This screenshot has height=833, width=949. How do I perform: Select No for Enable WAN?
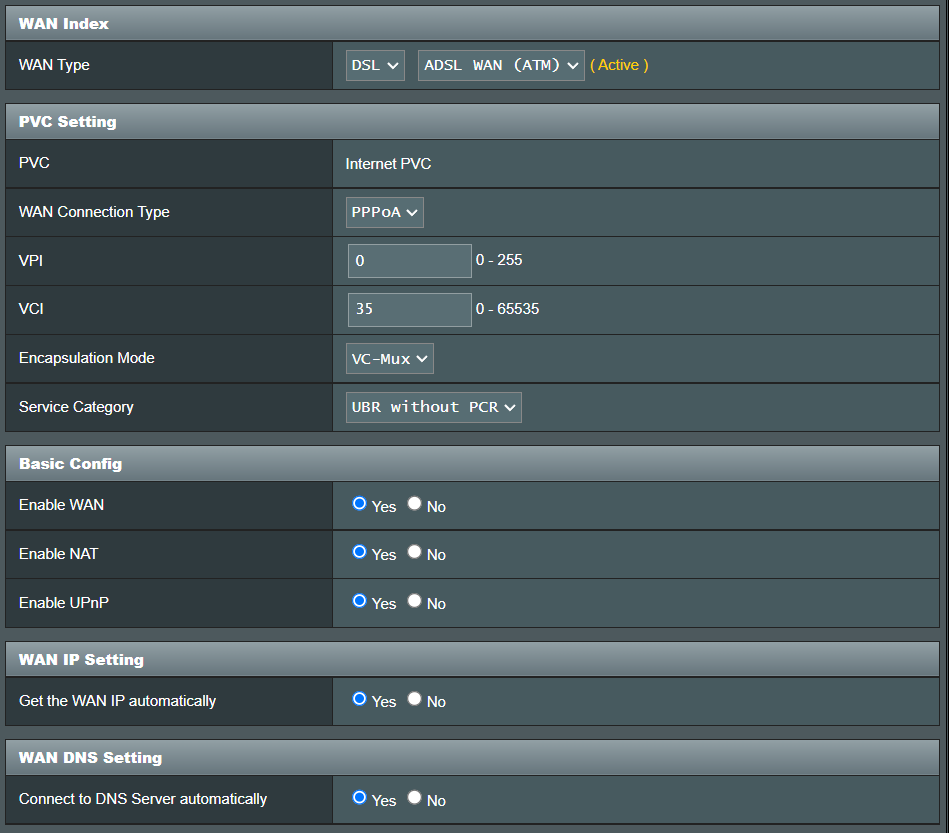(x=414, y=504)
